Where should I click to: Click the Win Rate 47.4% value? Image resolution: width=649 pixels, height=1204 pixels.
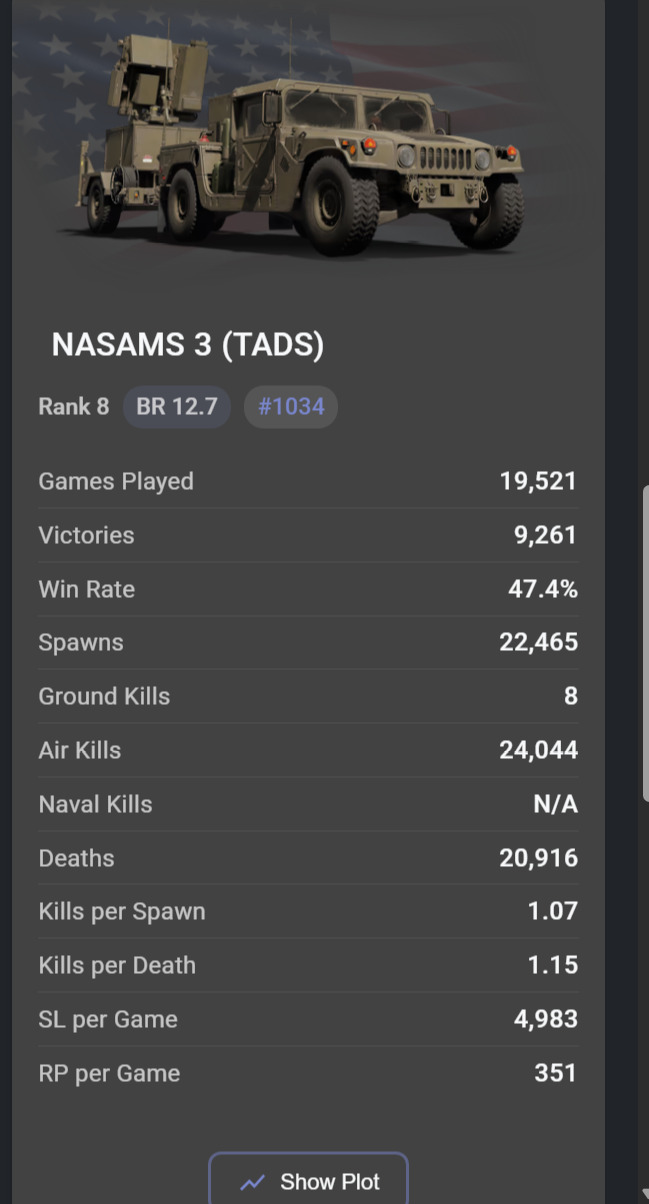pos(542,589)
